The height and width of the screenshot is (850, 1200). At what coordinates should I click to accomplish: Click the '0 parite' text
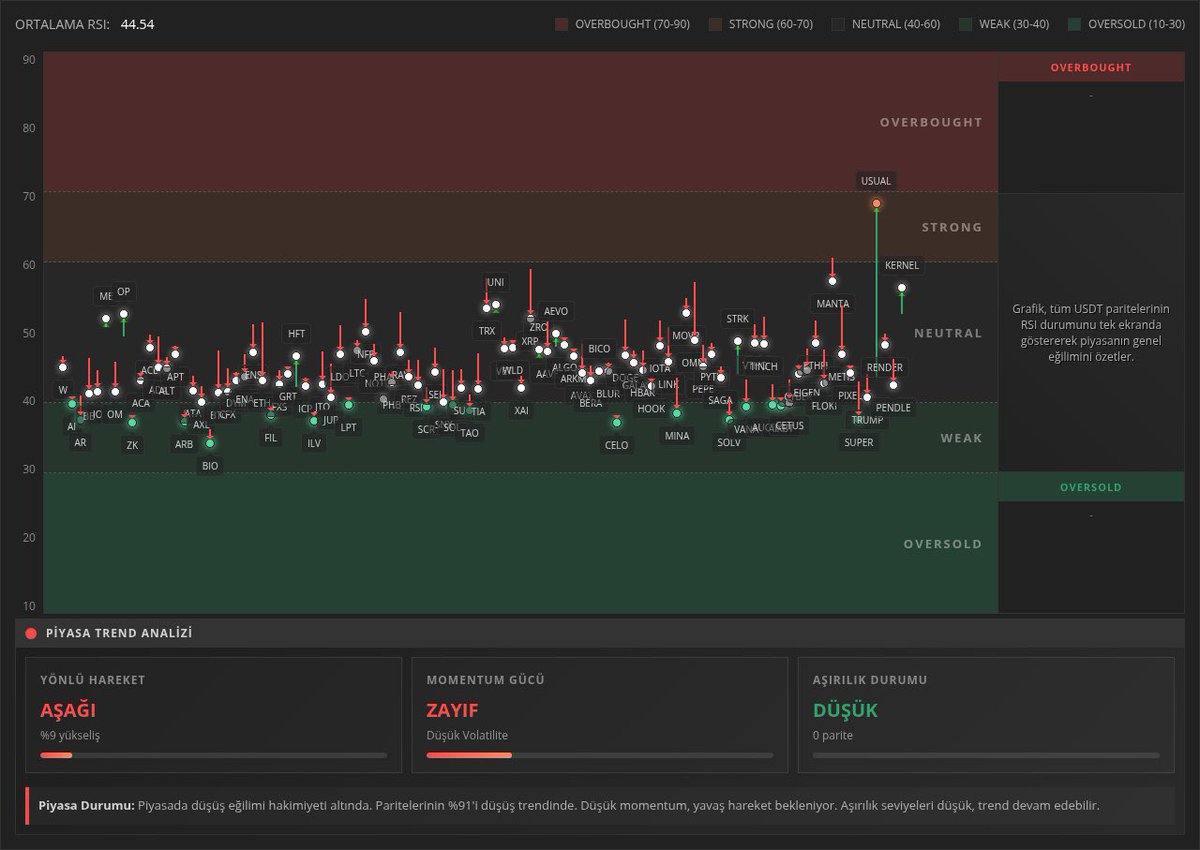pyautogui.click(x=833, y=735)
